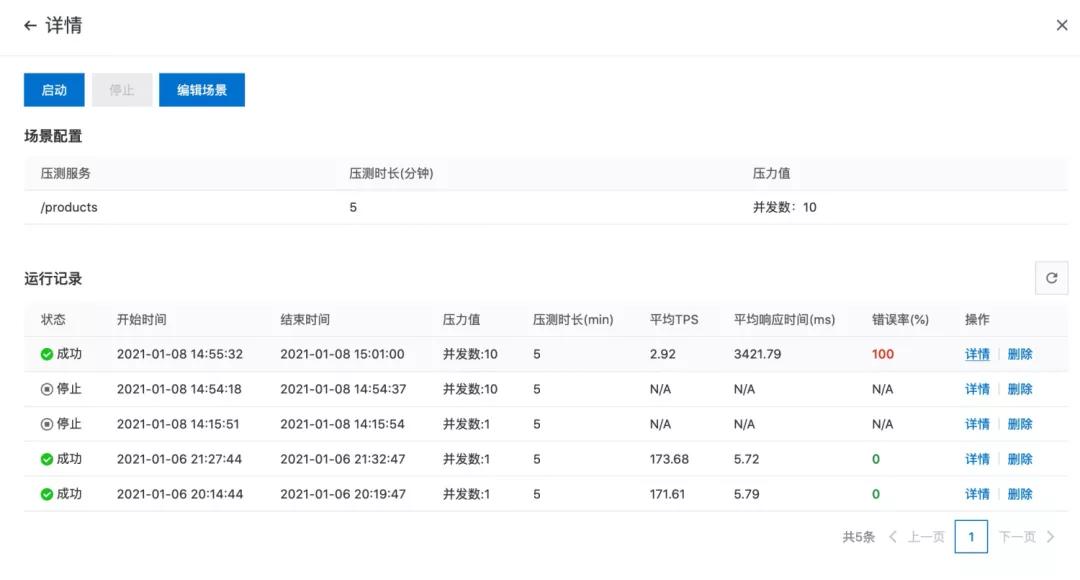Click the 场景配置 section heading
The height and width of the screenshot is (580, 1080).
pos(53,136)
